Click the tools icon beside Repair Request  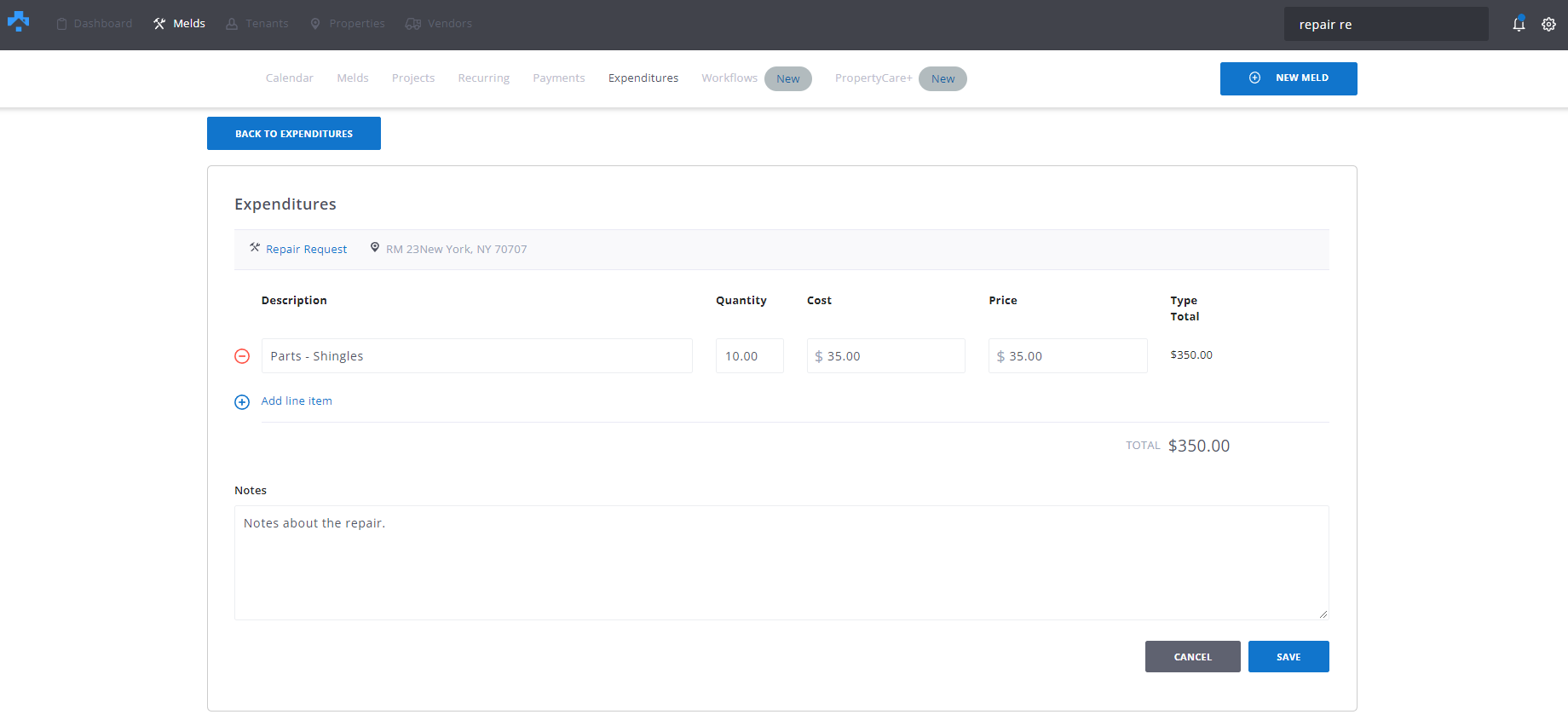point(255,247)
